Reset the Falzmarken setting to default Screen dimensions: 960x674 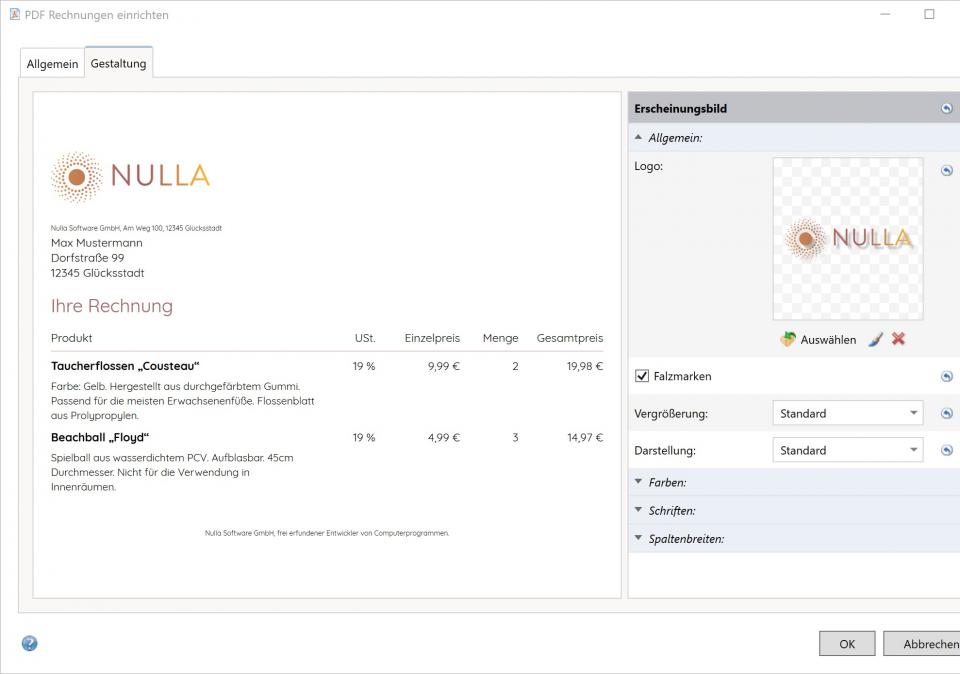[946, 377]
